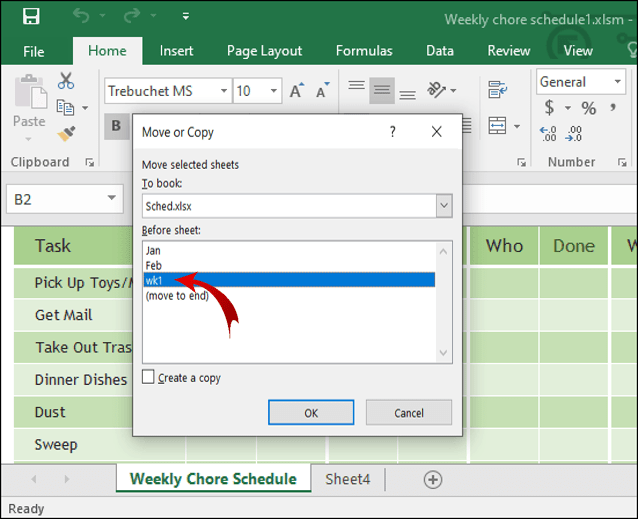
Task: Select the Sheet4 sheet tab
Action: tap(347, 480)
